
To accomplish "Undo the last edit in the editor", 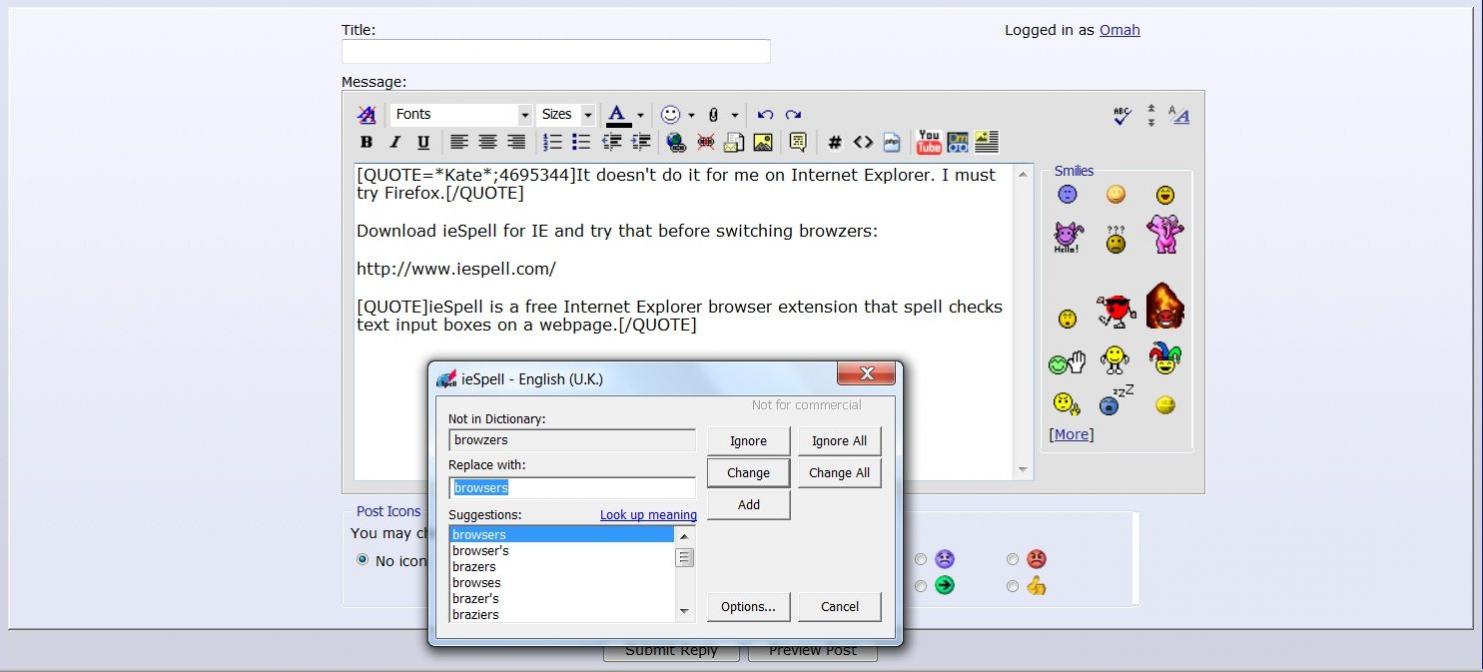I will click(765, 115).
